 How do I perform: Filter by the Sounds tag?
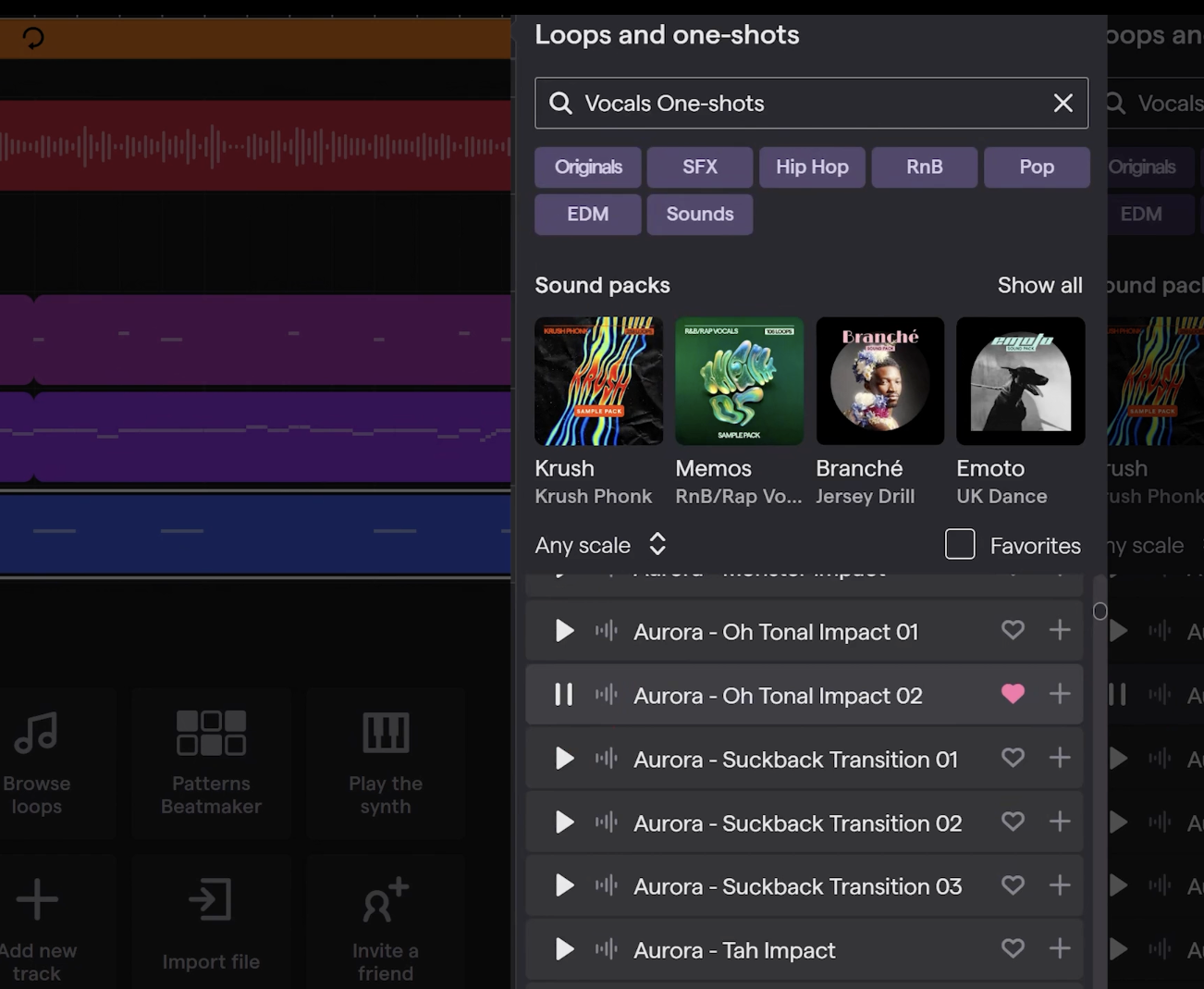click(700, 215)
